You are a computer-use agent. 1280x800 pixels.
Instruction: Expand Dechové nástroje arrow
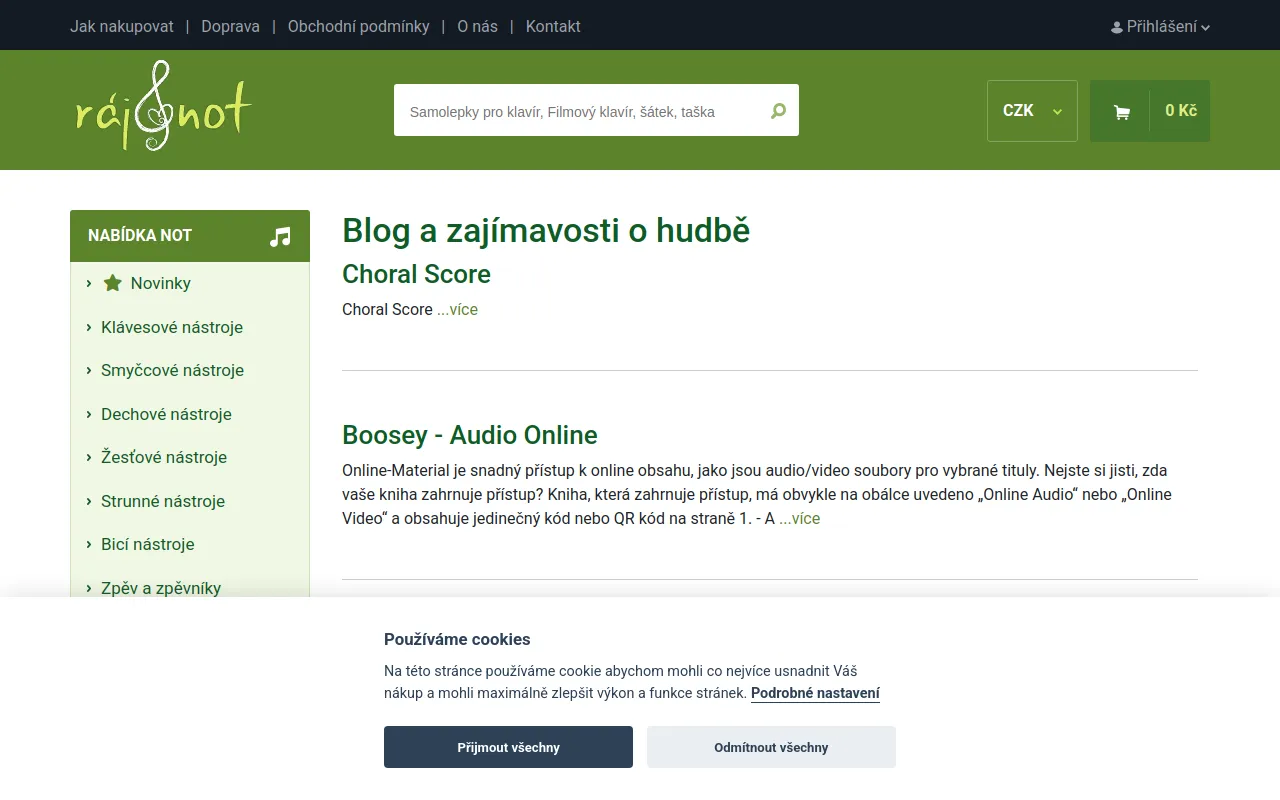pos(89,414)
